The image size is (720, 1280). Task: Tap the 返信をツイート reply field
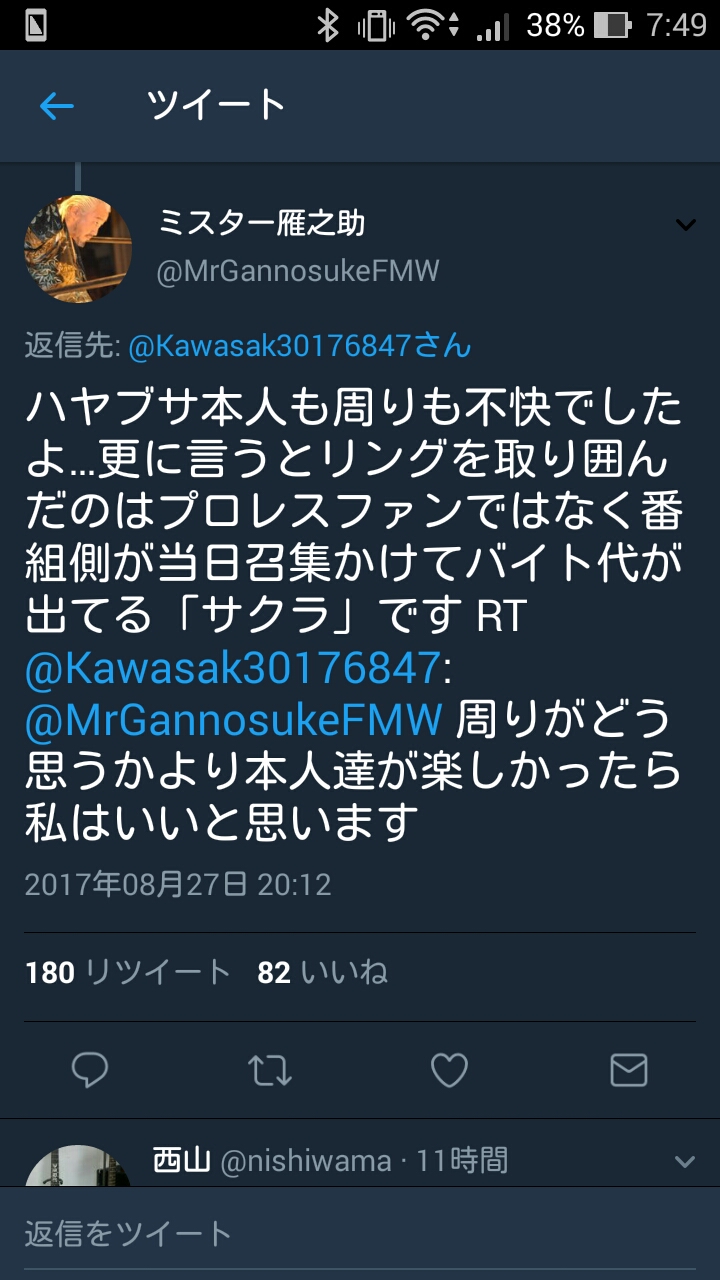pyautogui.click(x=360, y=1233)
